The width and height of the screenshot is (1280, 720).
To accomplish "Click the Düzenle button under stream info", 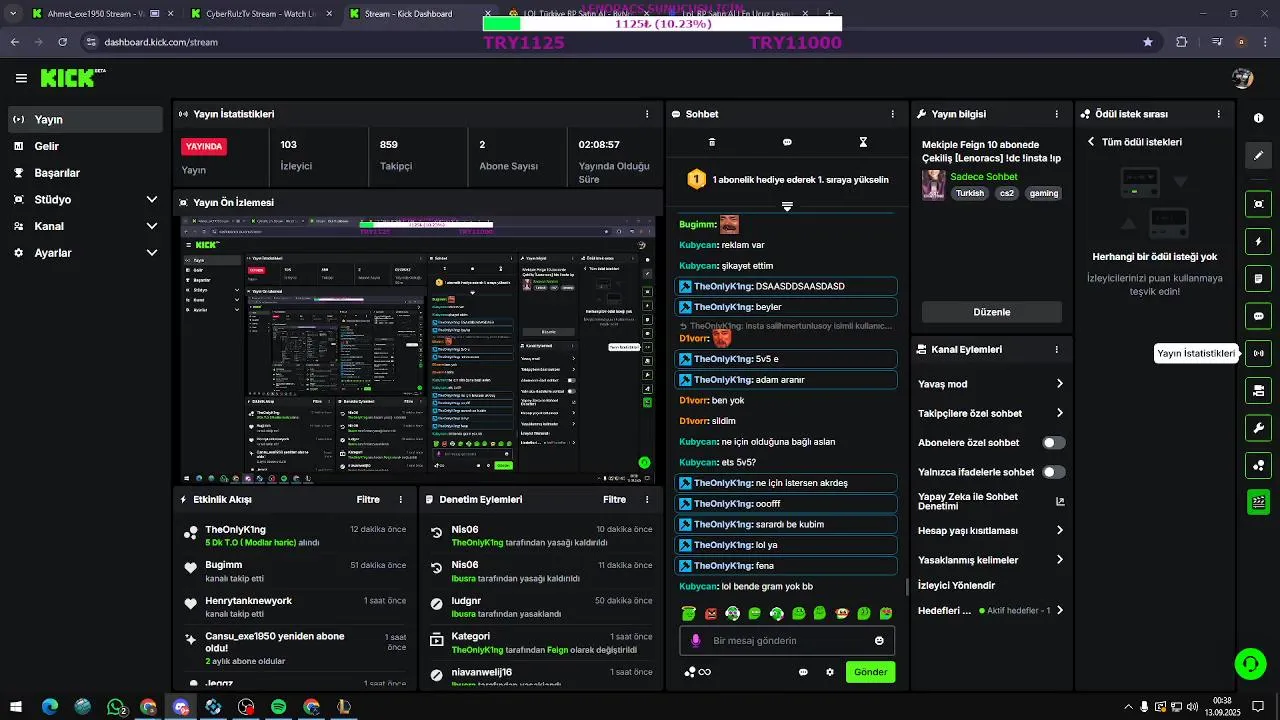I will (992, 312).
